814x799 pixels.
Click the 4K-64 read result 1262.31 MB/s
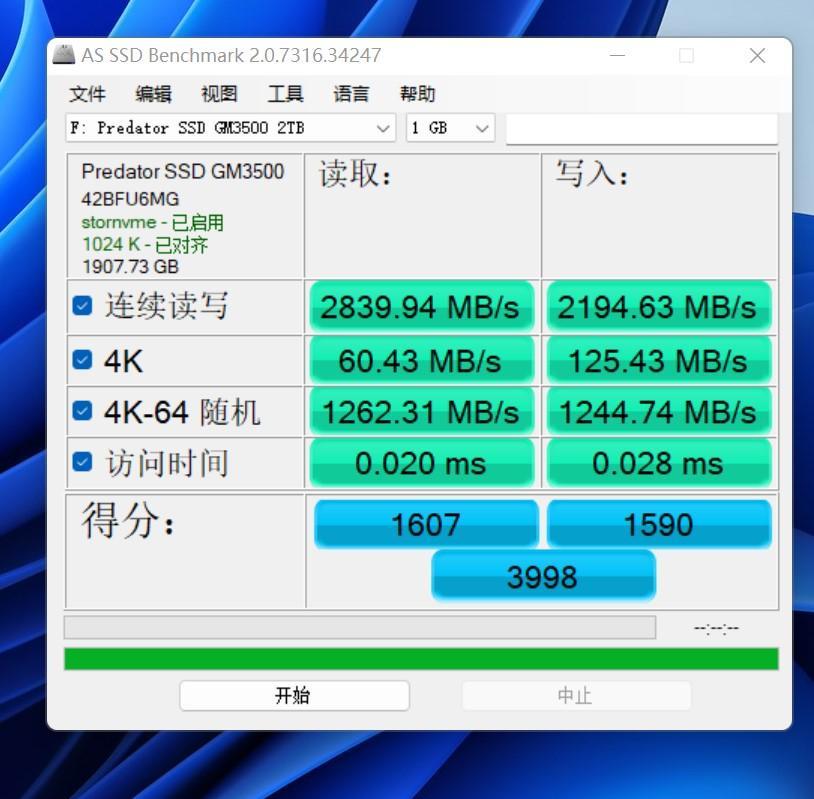click(422, 411)
